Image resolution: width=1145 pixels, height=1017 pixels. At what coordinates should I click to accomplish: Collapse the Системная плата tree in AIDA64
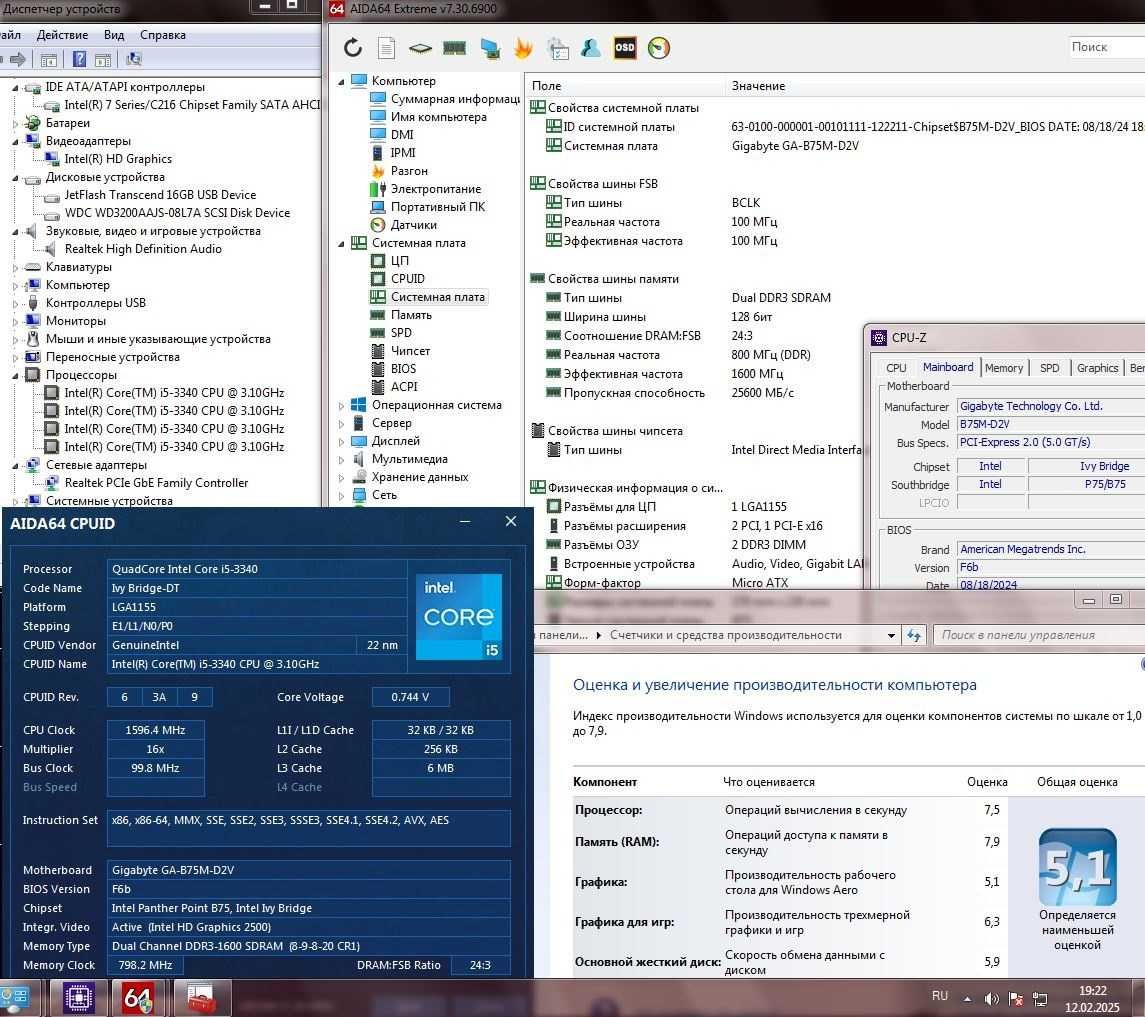pyautogui.click(x=341, y=244)
